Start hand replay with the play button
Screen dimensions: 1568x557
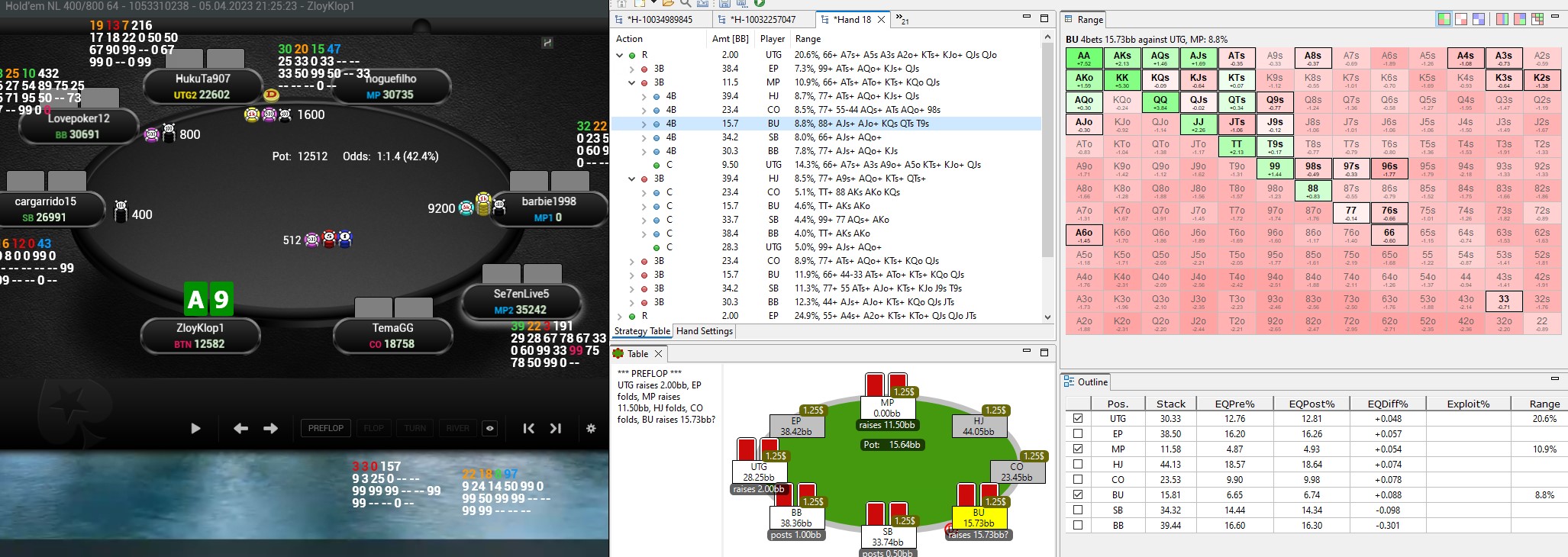coord(195,429)
